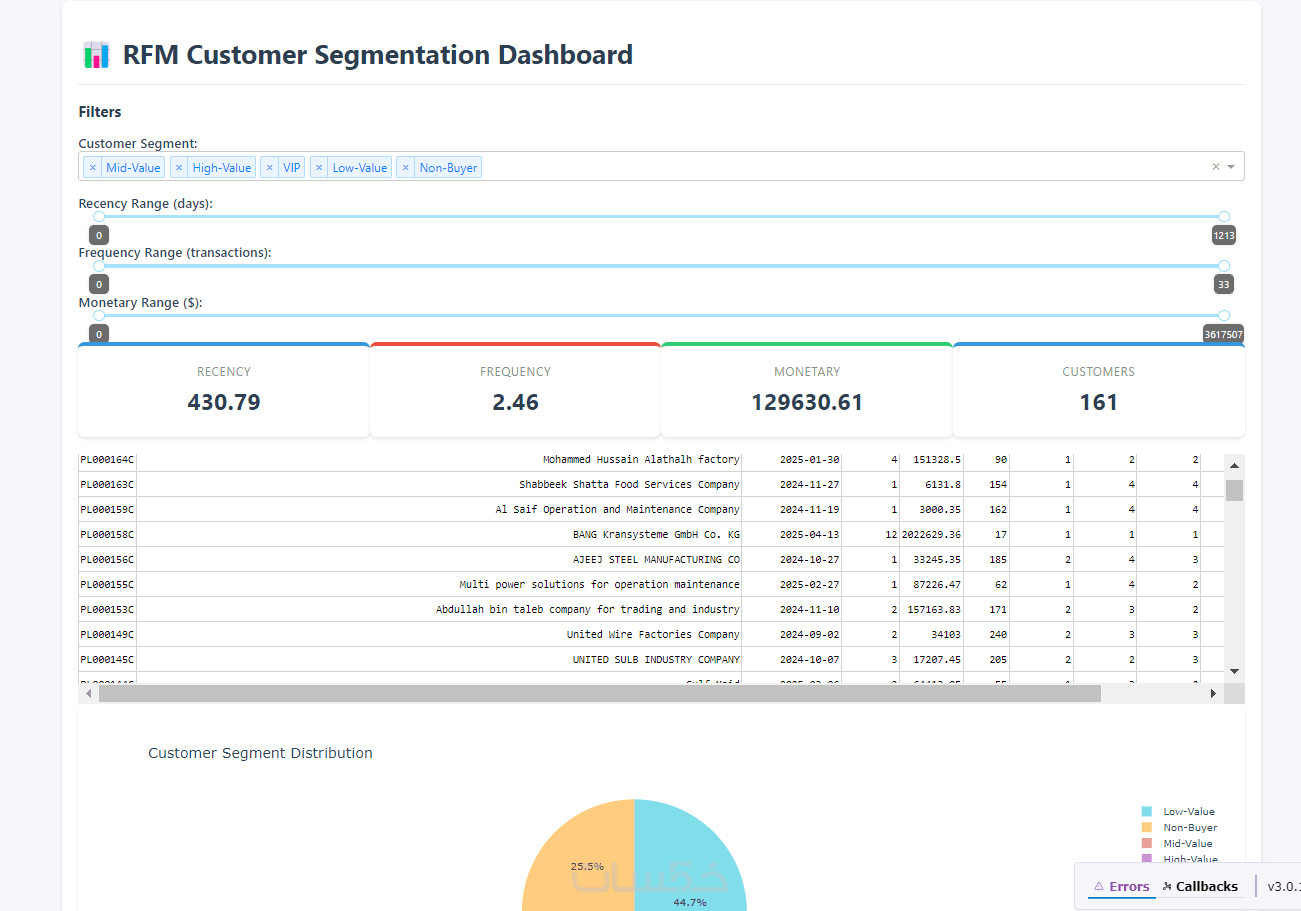Screen dimensions: 1301x911
Task: Open the Callbacks debug panel
Action: (1200, 886)
